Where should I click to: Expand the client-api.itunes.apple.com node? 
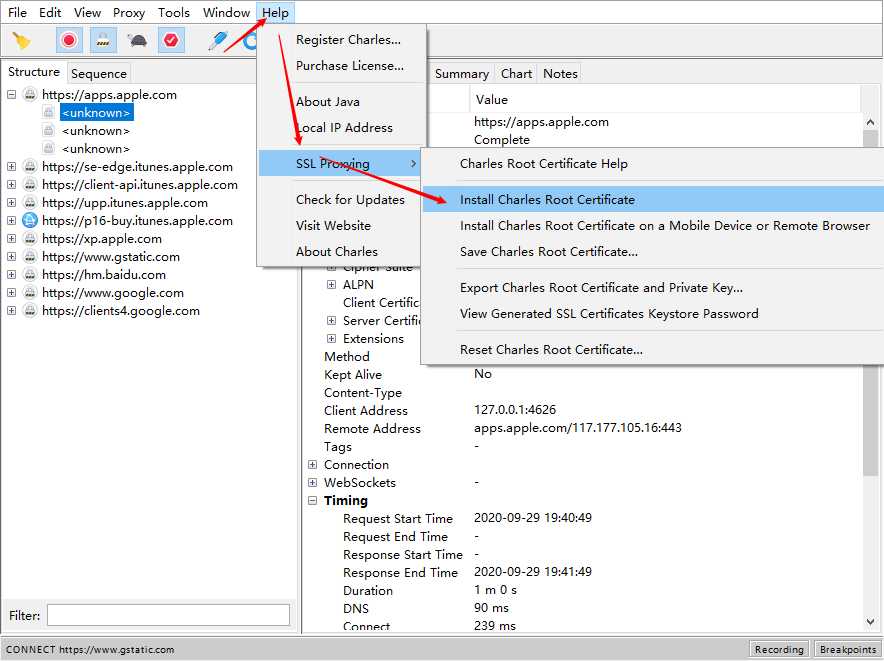11,185
